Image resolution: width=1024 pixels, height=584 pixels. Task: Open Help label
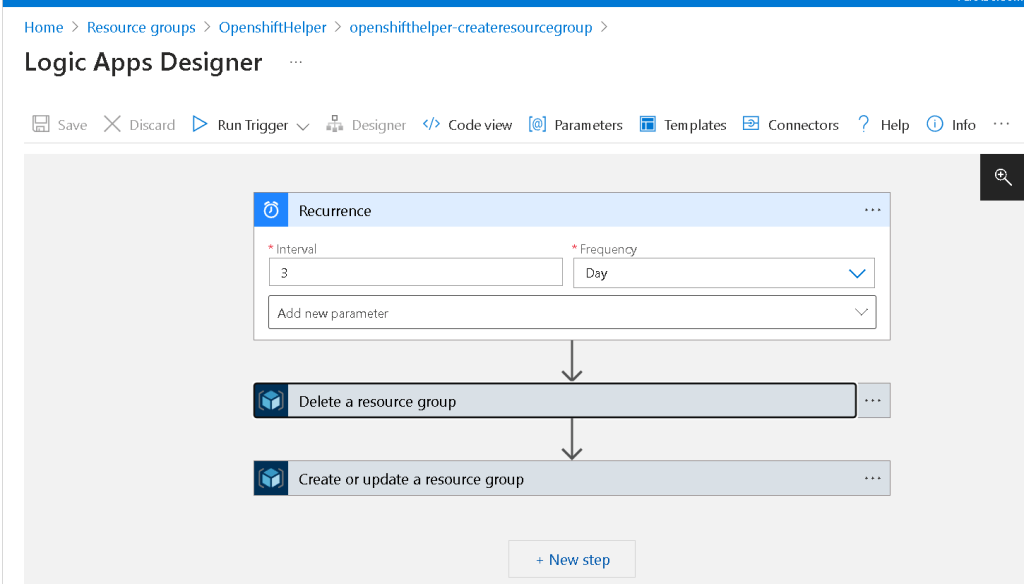(x=895, y=125)
